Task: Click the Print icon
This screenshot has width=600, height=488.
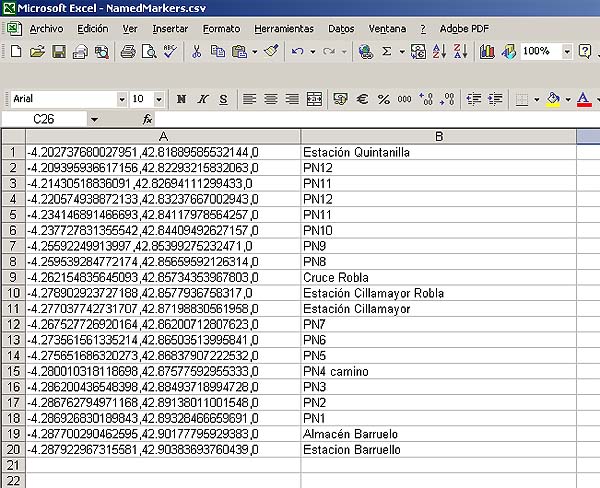Action: click(x=127, y=51)
